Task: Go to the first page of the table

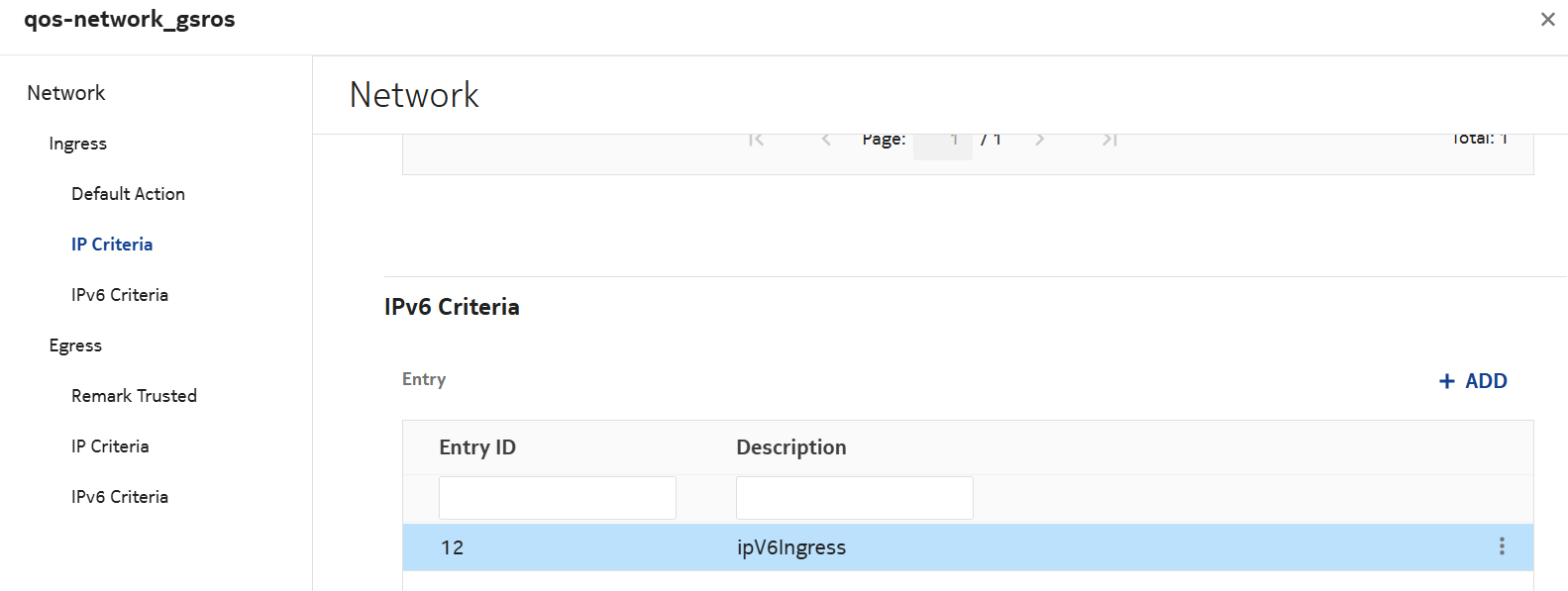Action: tap(757, 140)
